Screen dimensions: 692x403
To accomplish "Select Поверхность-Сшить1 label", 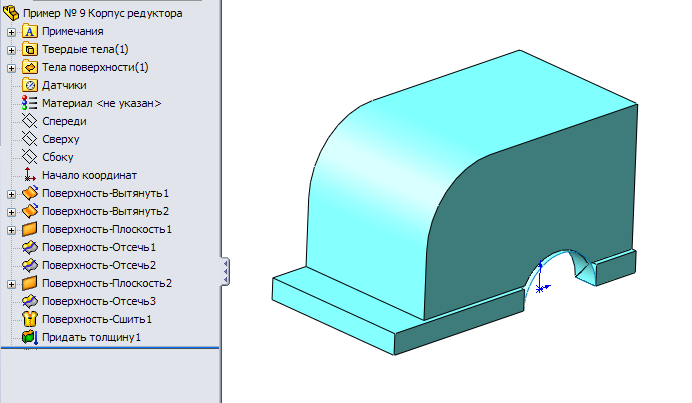I will (97, 319).
